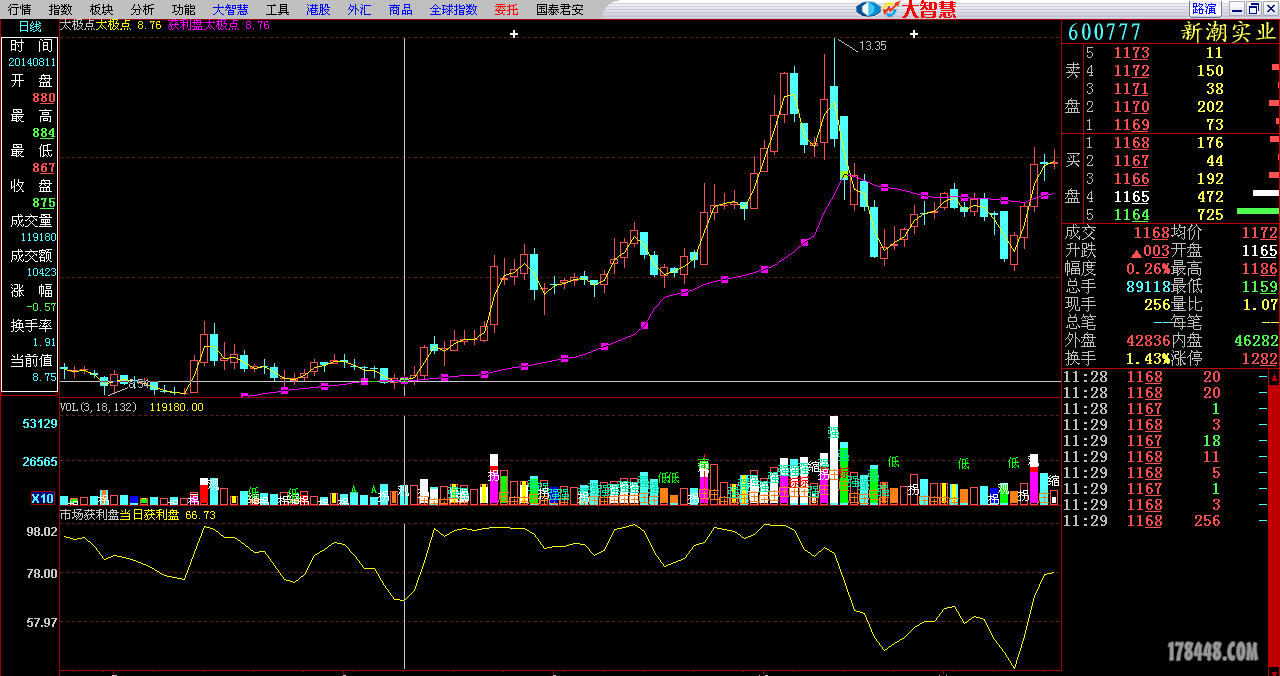Click stock name 新潮实业
The height and width of the screenshot is (676, 1280).
tap(1229, 32)
